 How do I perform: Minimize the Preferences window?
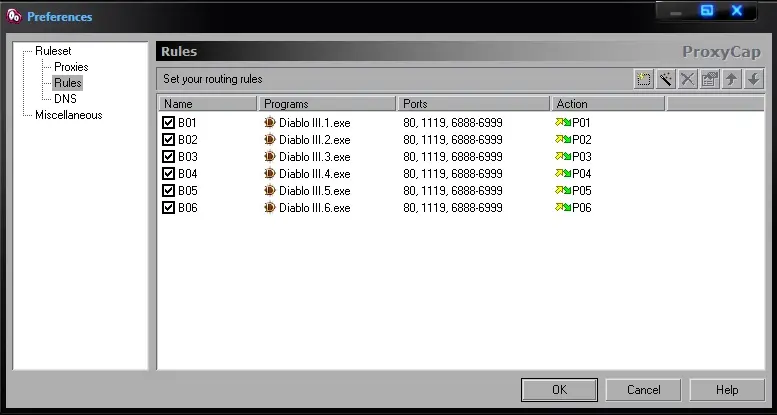[675, 11]
